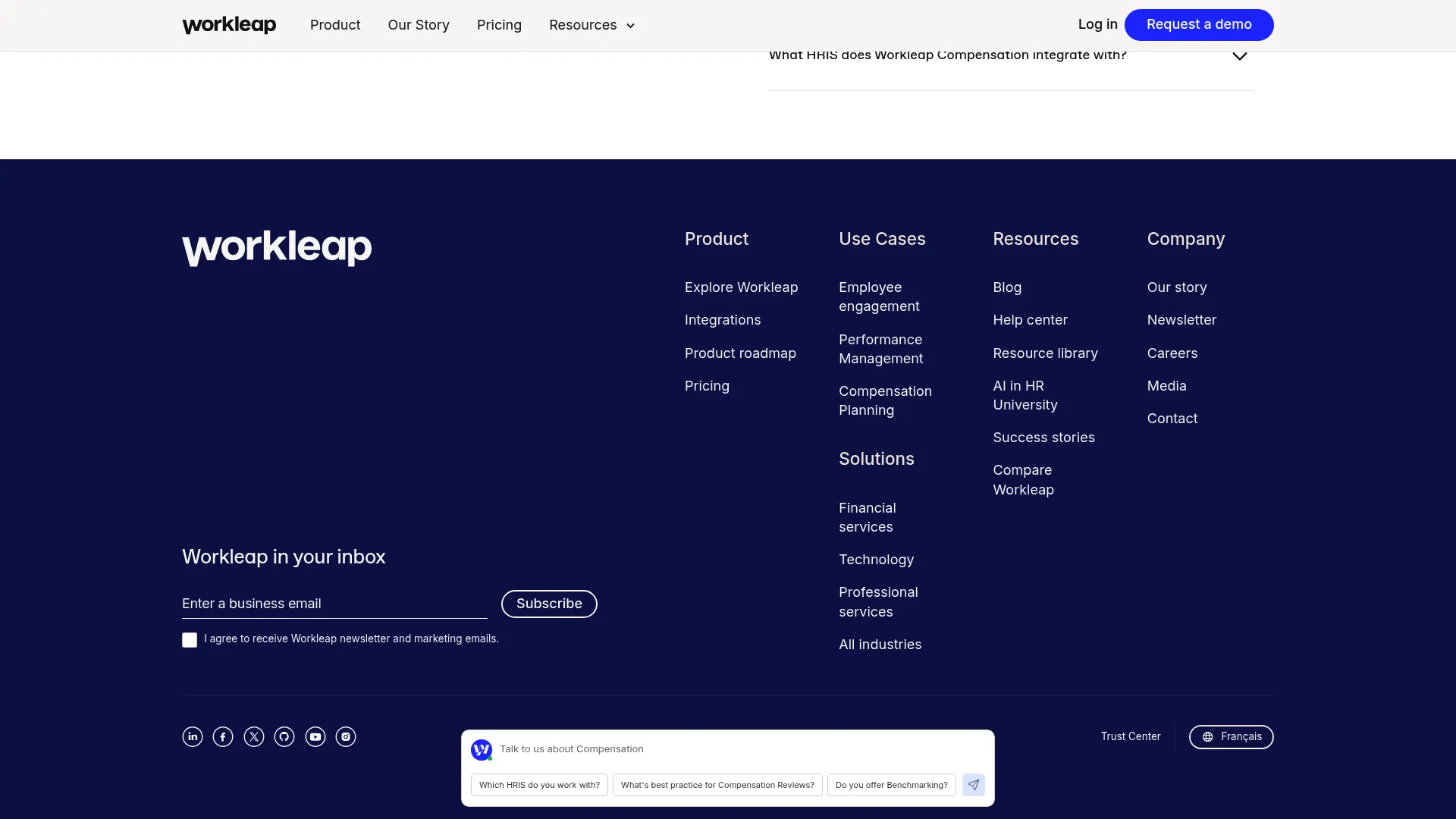Click the Workleap chat avatar icon
The image size is (1456, 819).
point(482,749)
